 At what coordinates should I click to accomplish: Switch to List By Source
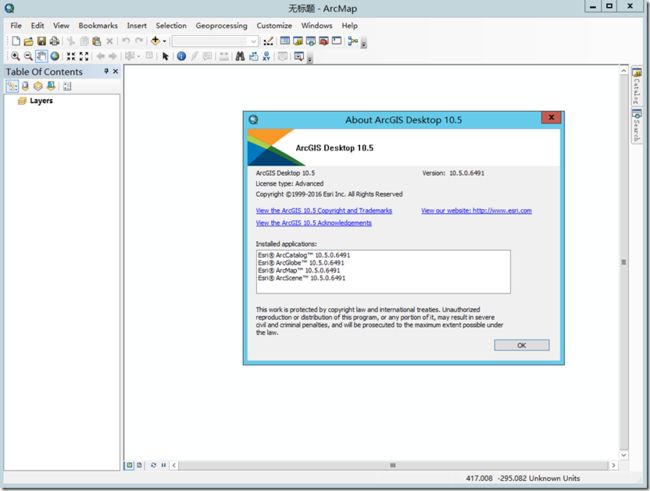click(25, 86)
